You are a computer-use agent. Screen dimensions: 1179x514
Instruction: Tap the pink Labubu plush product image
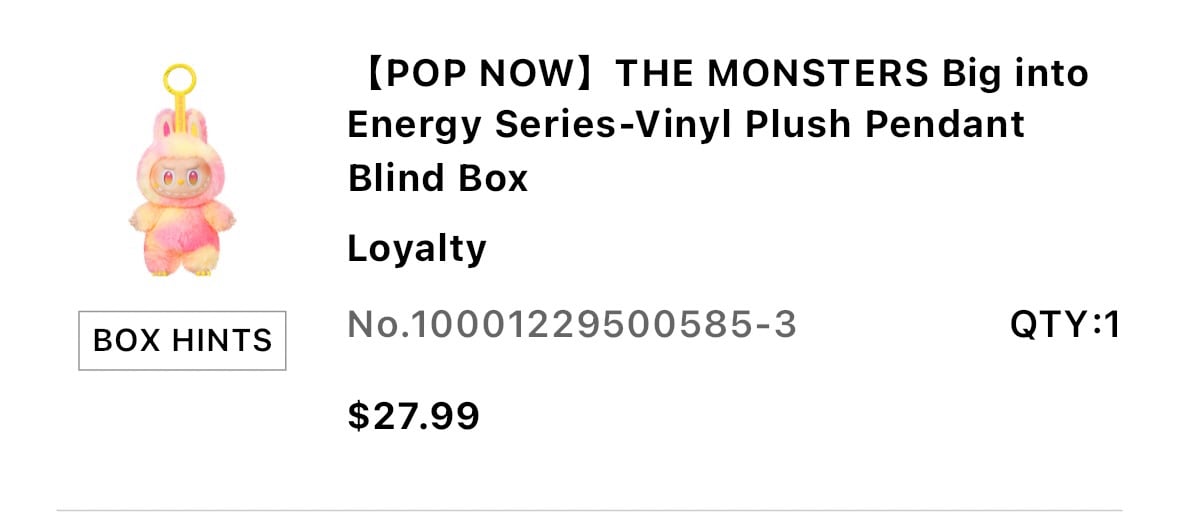coord(181,171)
